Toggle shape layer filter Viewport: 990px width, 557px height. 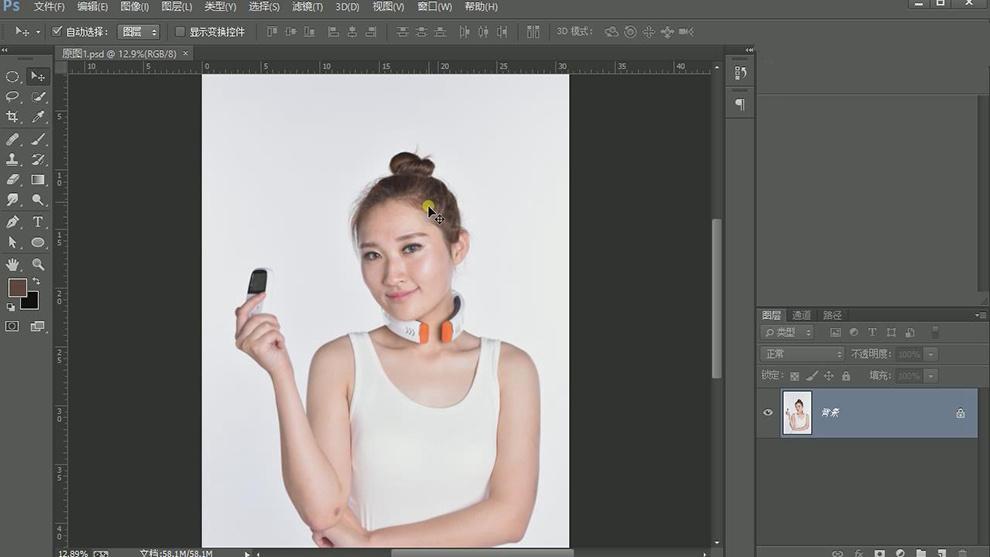click(891, 332)
